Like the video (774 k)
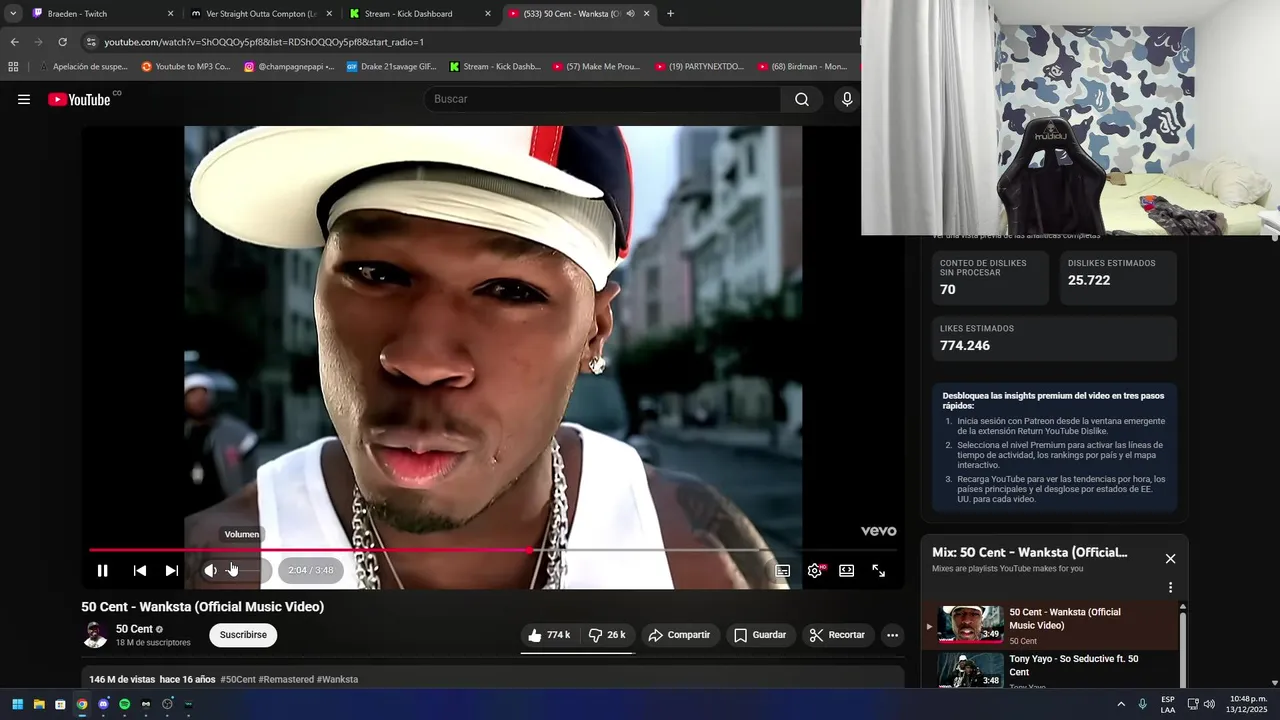The image size is (1280, 720). click(549, 635)
